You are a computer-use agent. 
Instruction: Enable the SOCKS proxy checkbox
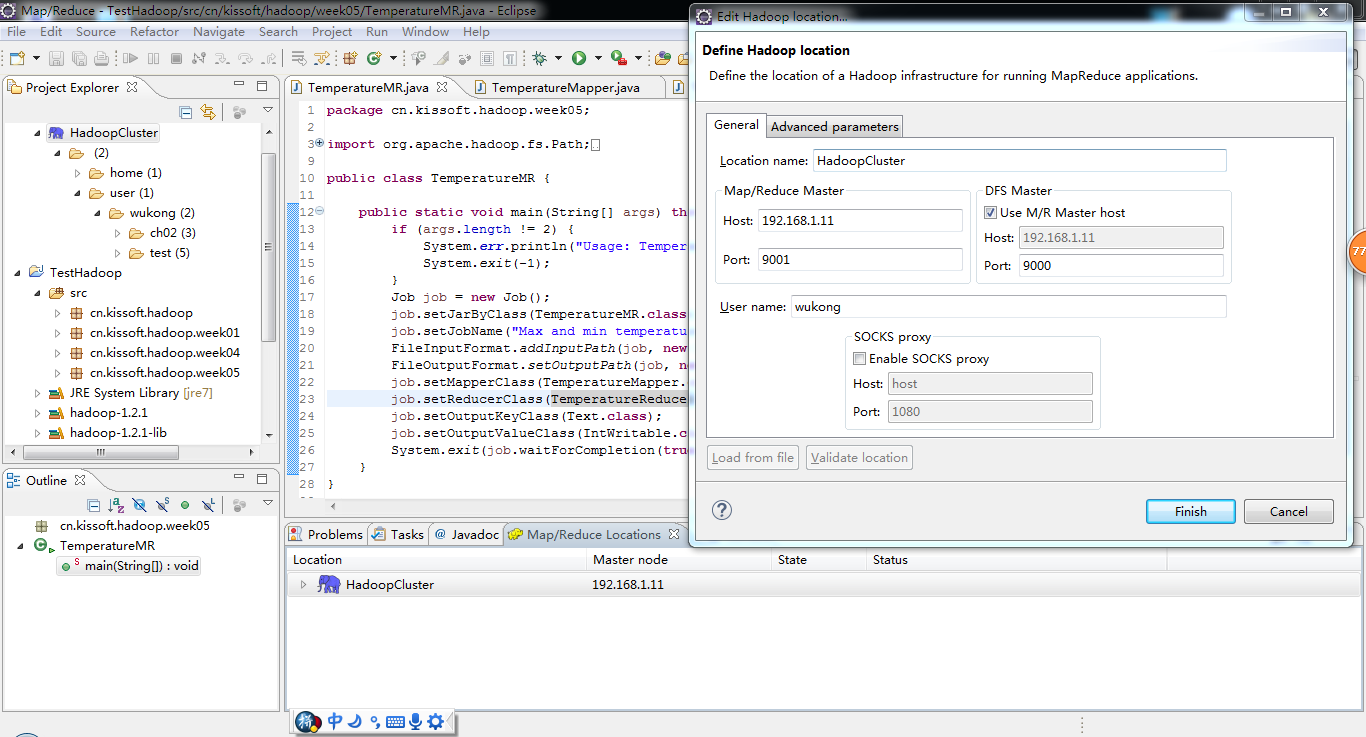(859, 358)
